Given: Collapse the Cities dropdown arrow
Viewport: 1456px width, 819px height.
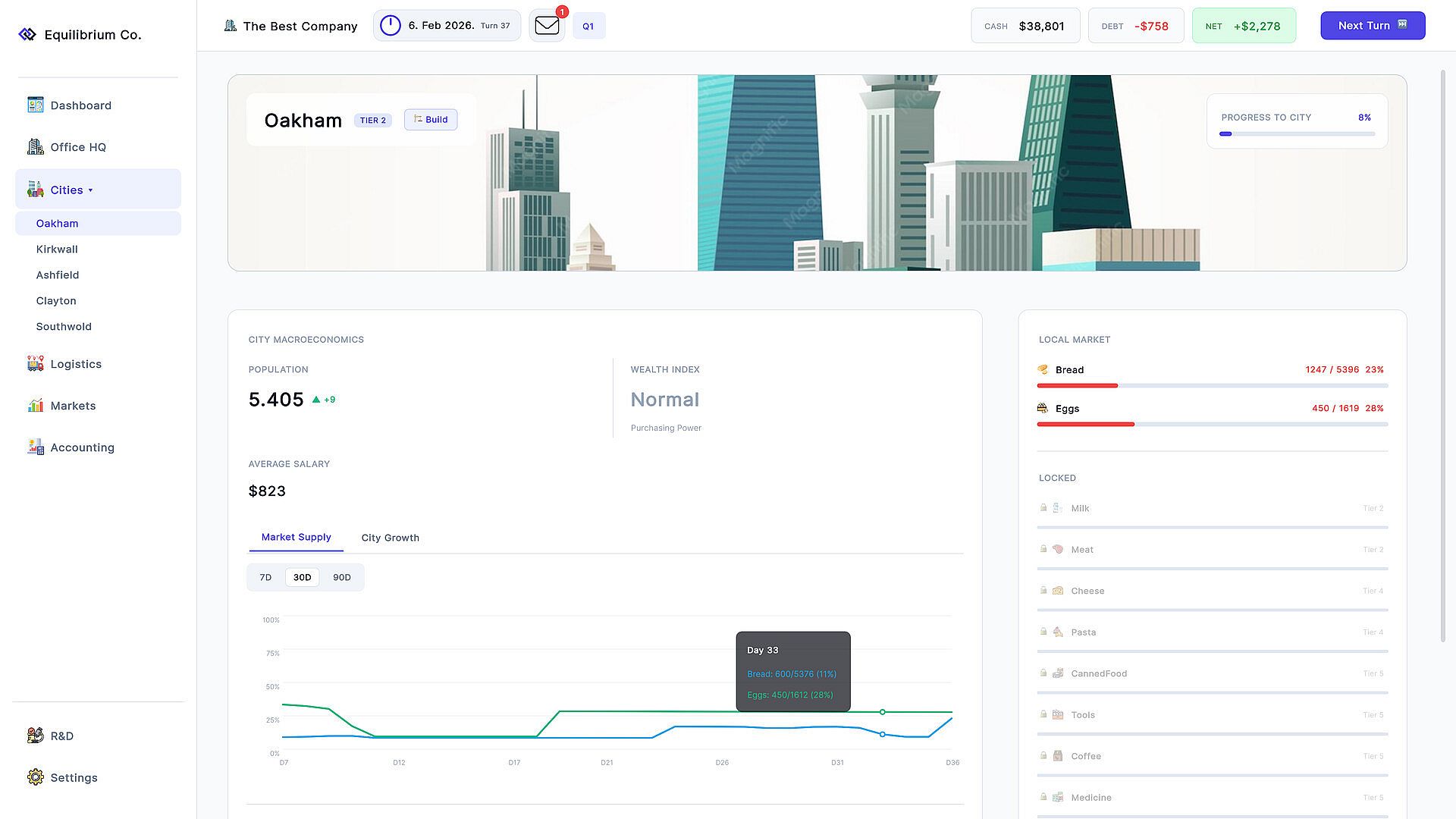Looking at the screenshot, I should (x=90, y=190).
